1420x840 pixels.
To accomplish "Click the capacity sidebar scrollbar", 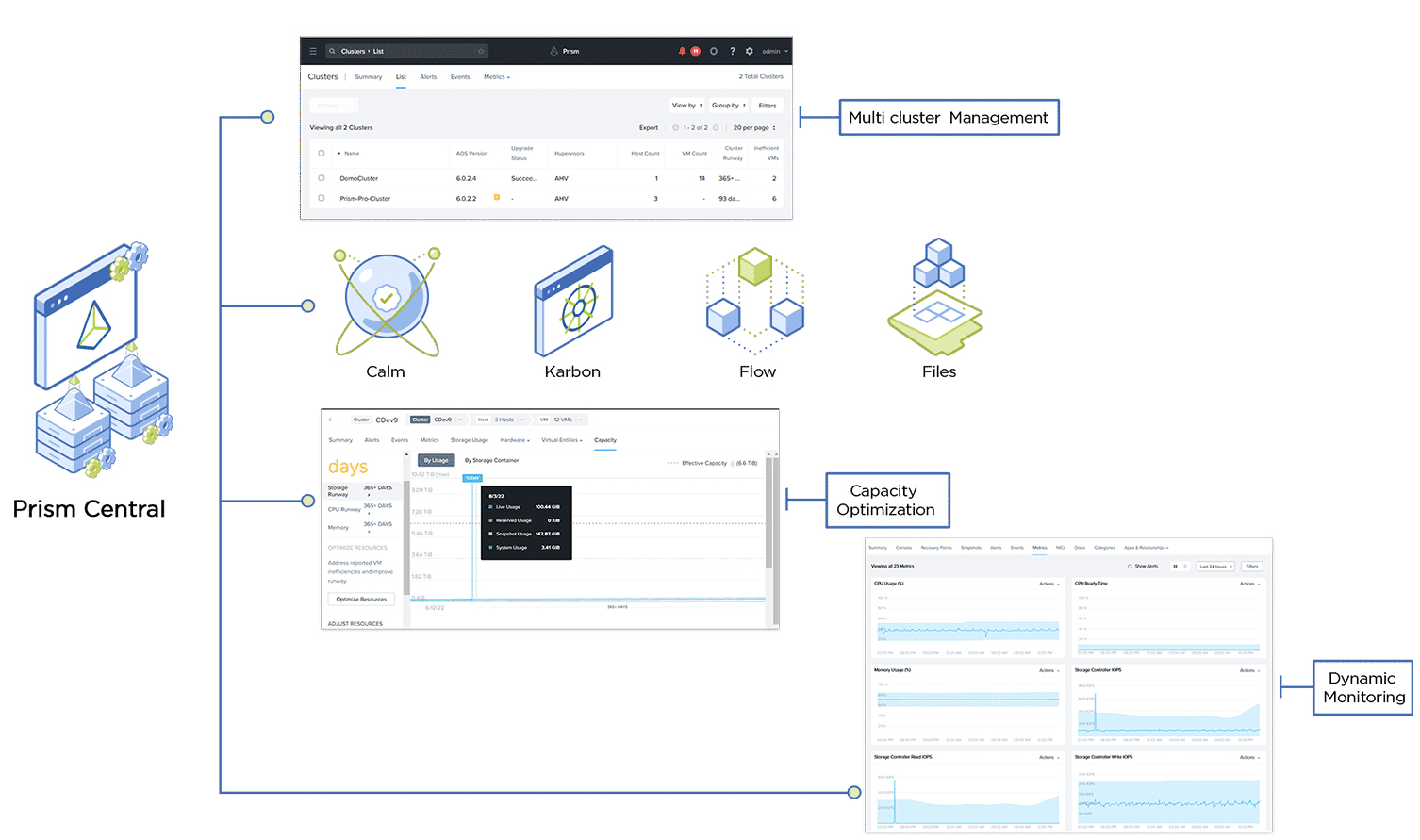I will point(406,537).
